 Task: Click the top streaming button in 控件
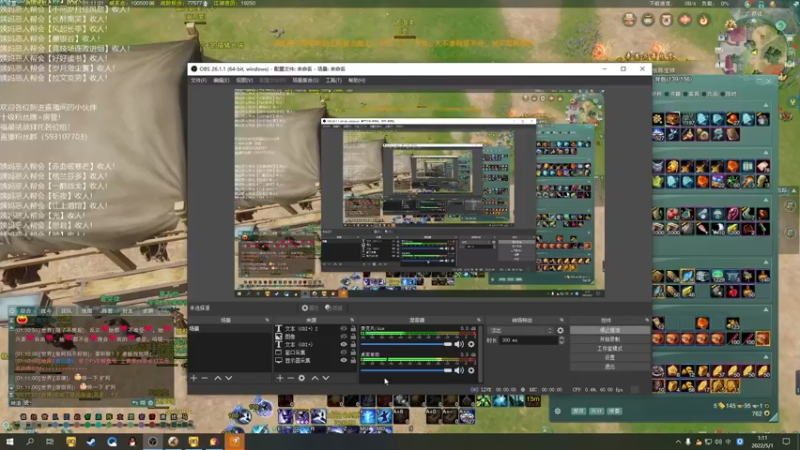coord(610,330)
